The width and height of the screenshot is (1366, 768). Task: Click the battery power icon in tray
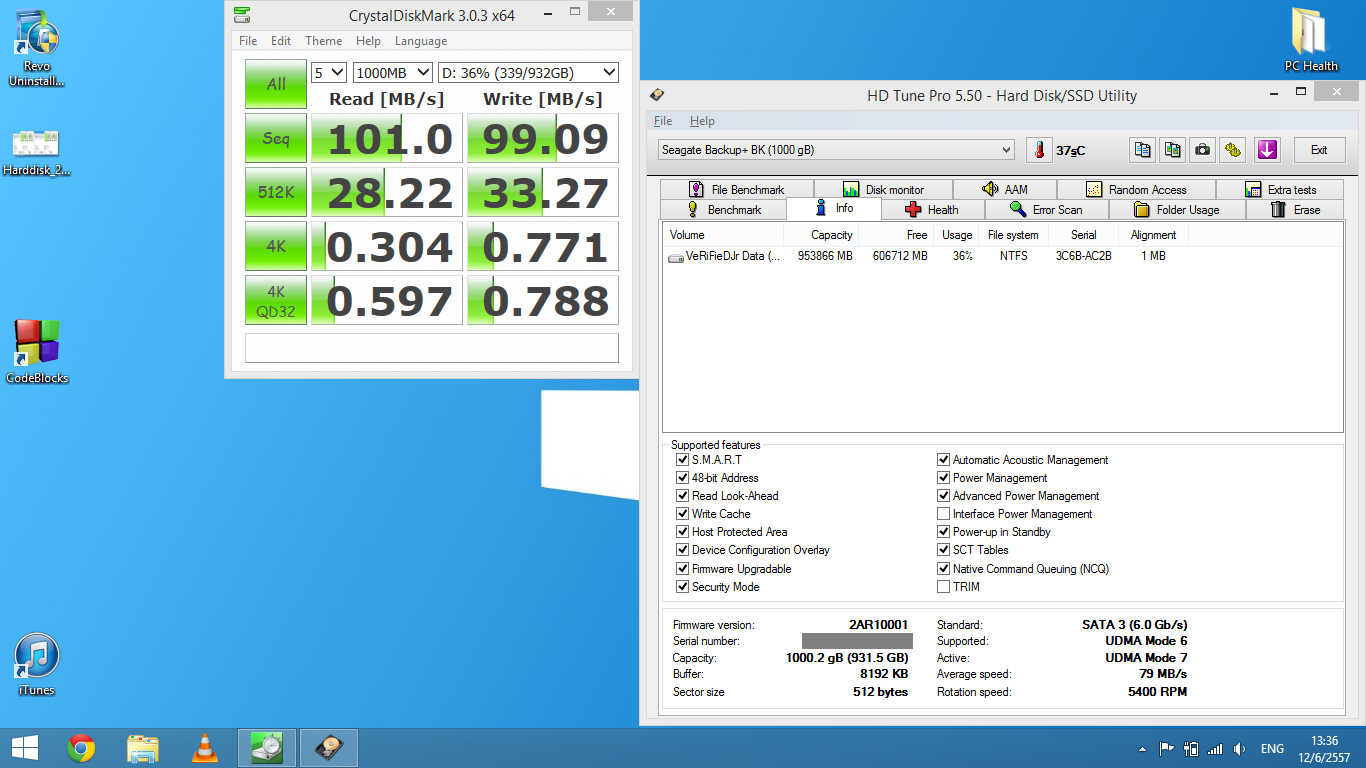[1190, 748]
